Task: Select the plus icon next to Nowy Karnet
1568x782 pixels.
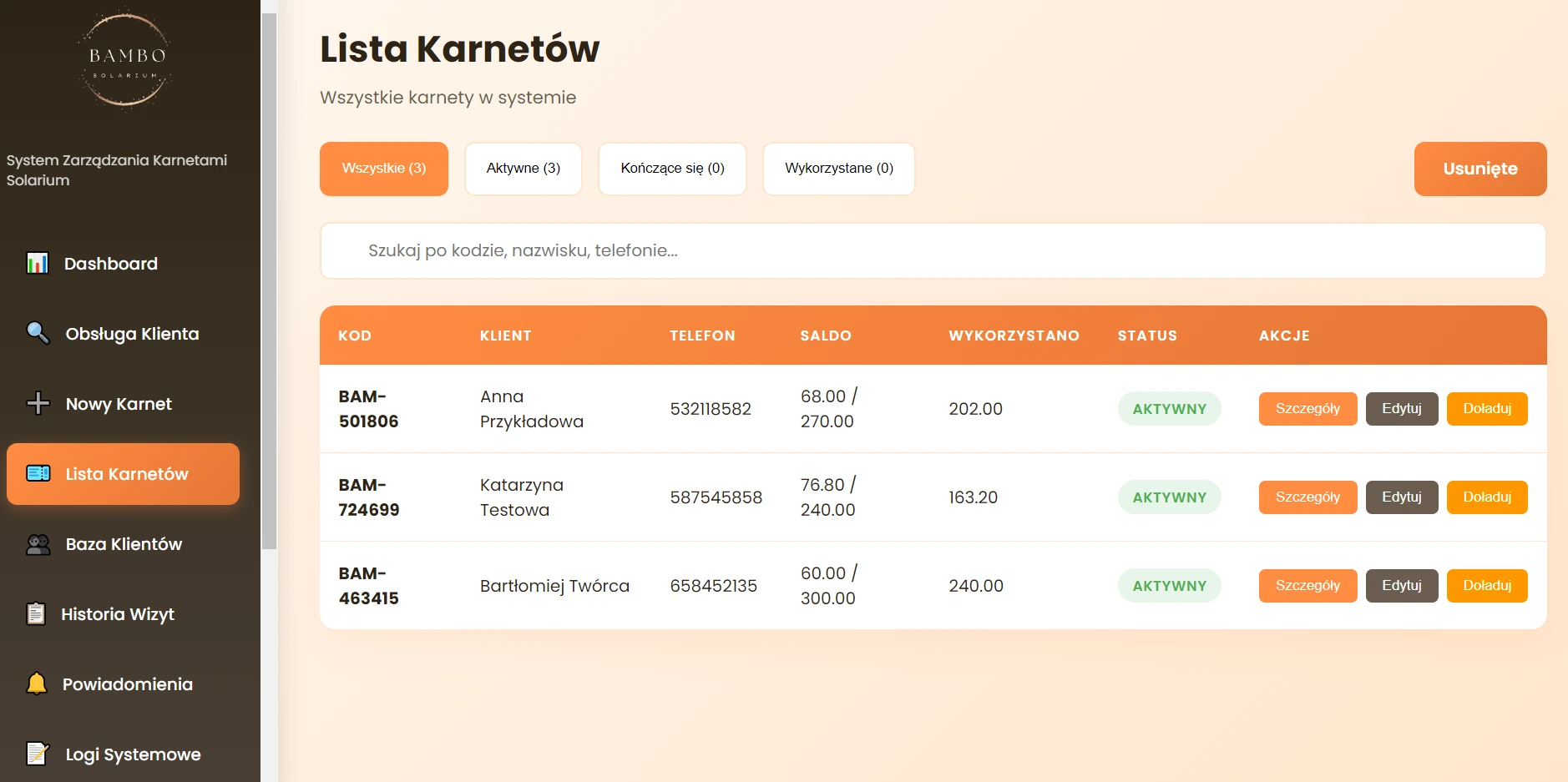Action: tap(37, 403)
